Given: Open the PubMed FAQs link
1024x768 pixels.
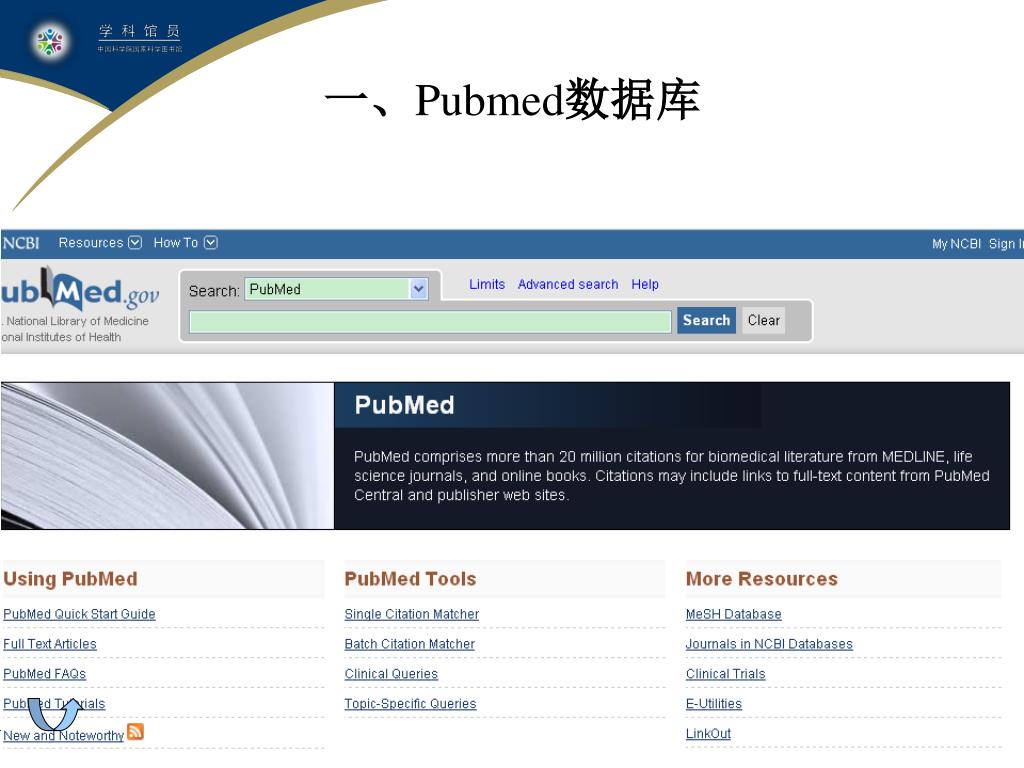Looking at the screenshot, I should tap(44, 674).
